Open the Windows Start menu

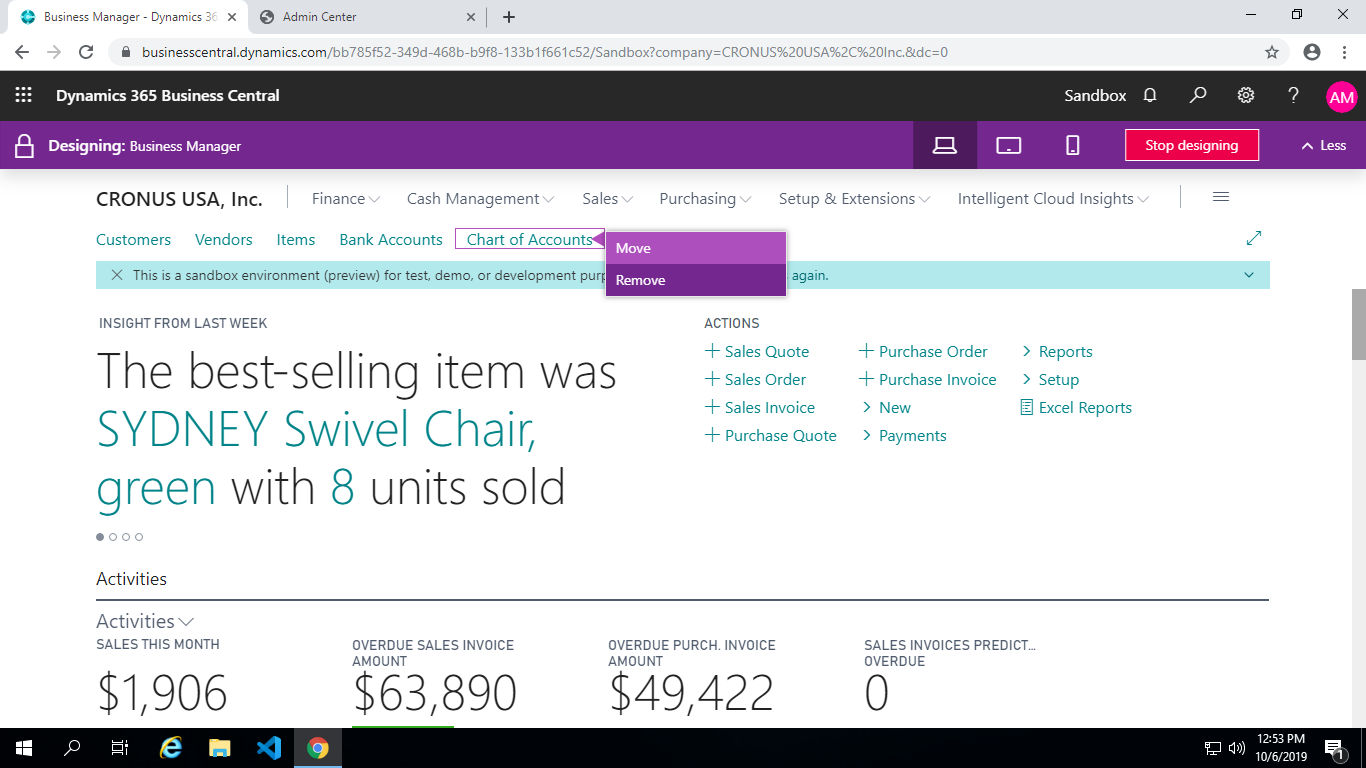coord(24,748)
